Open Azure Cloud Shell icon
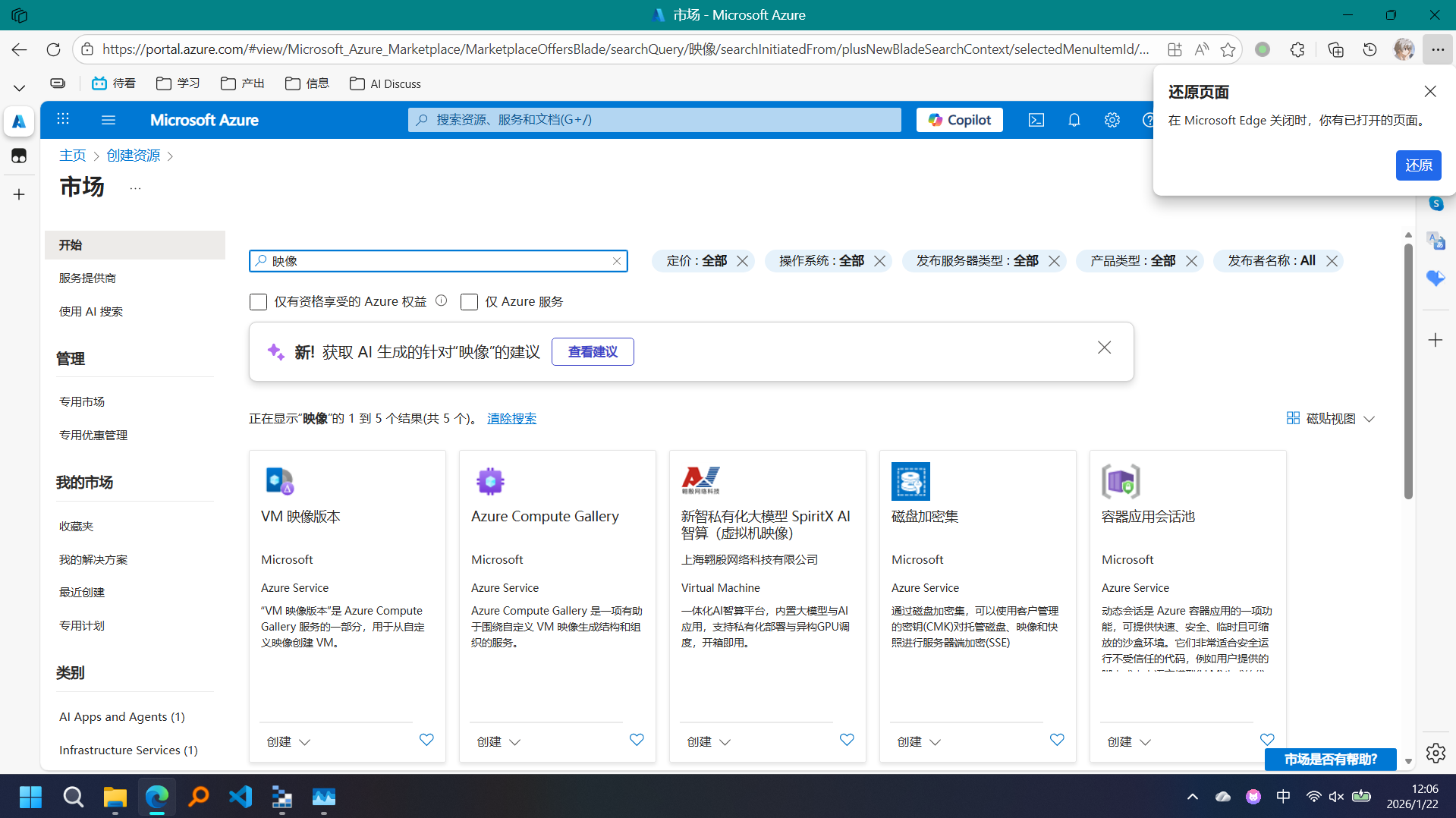Screen dimensions: 1456x818 pos(1036,120)
